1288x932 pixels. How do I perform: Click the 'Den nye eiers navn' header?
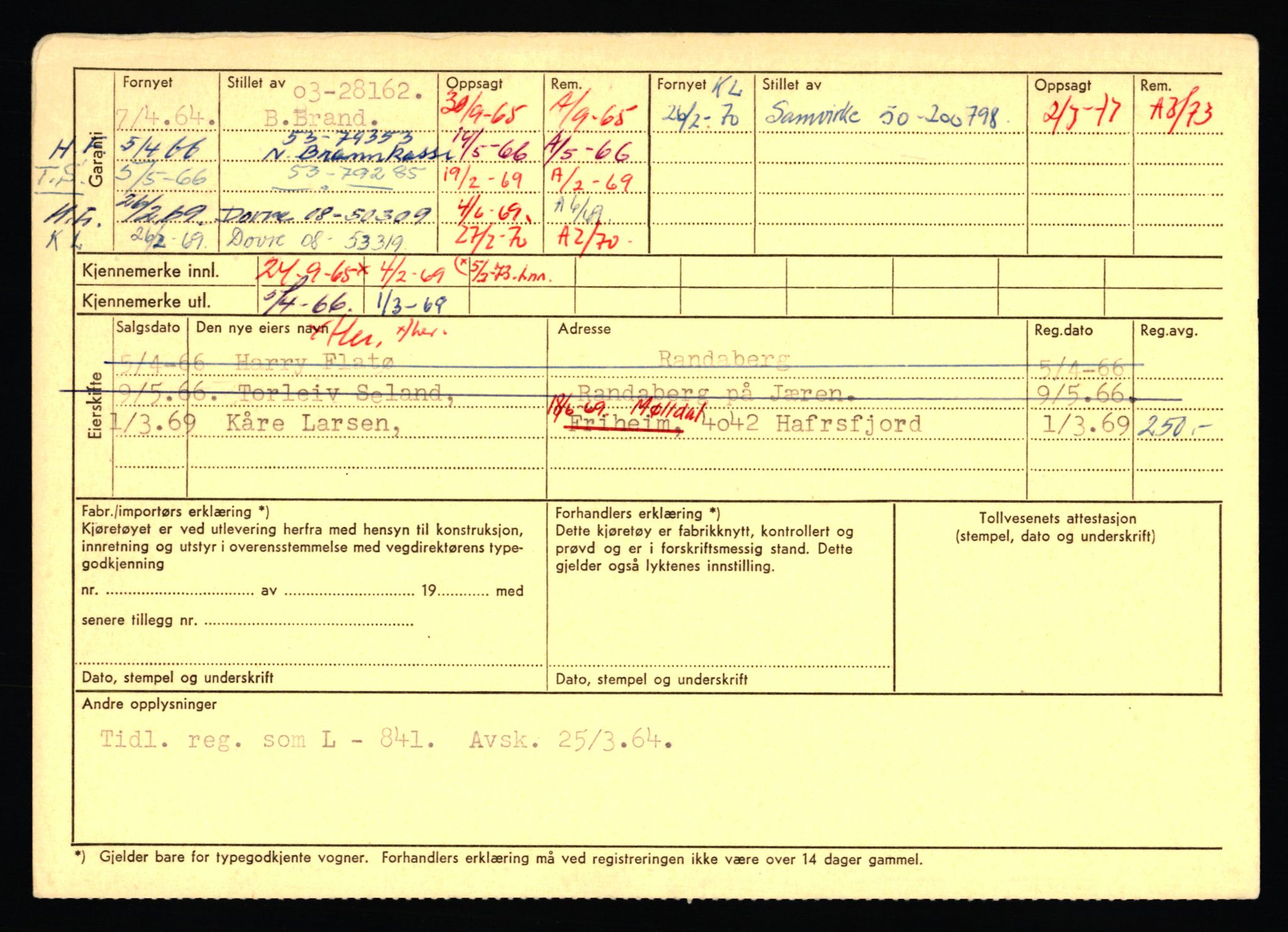[262, 328]
